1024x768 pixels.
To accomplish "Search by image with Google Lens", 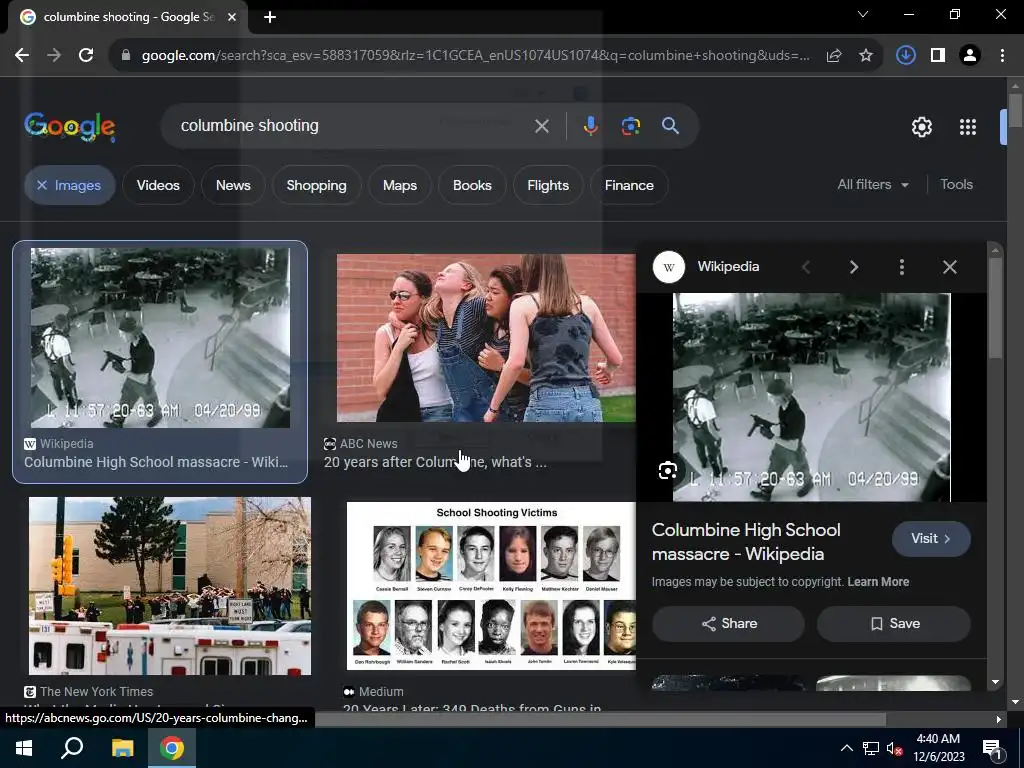I will tap(631, 126).
